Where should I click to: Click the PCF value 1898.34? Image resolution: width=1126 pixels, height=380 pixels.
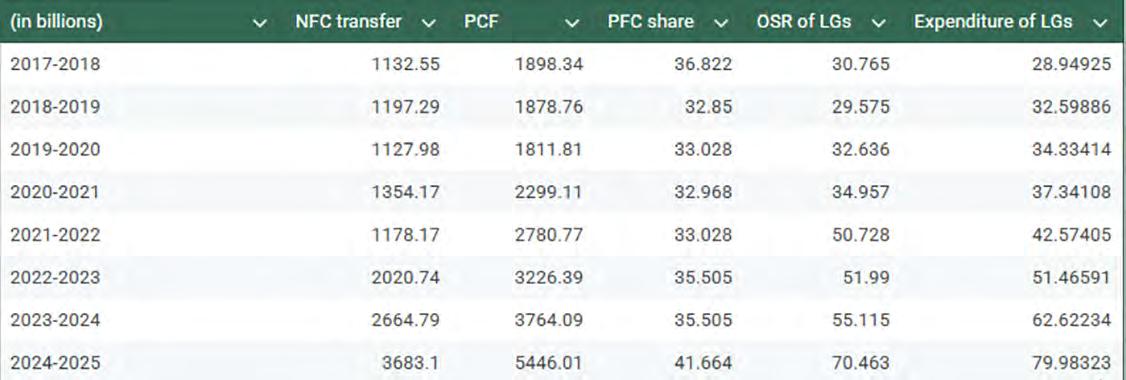(549, 65)
